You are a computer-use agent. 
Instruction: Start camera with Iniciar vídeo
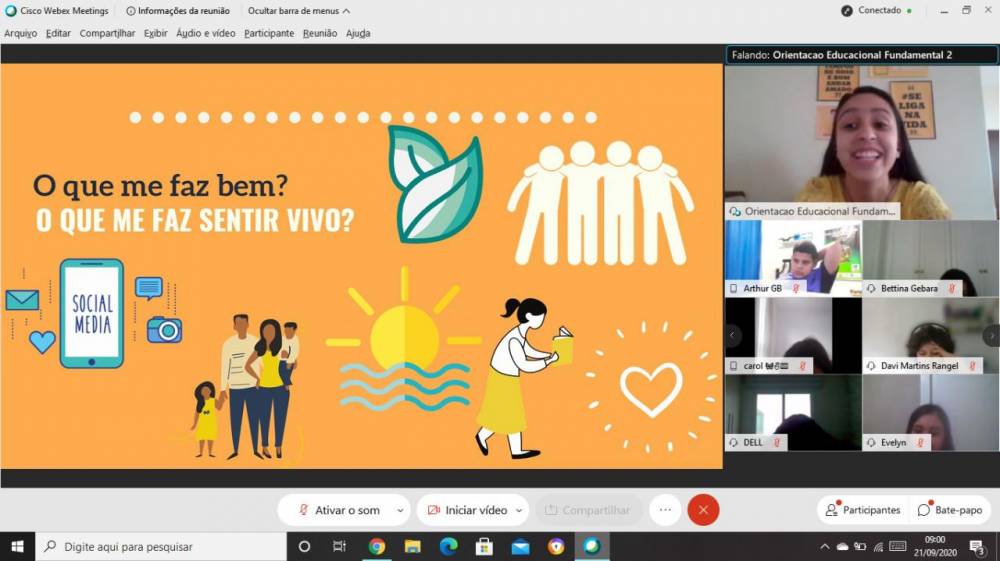click(467, 510)
